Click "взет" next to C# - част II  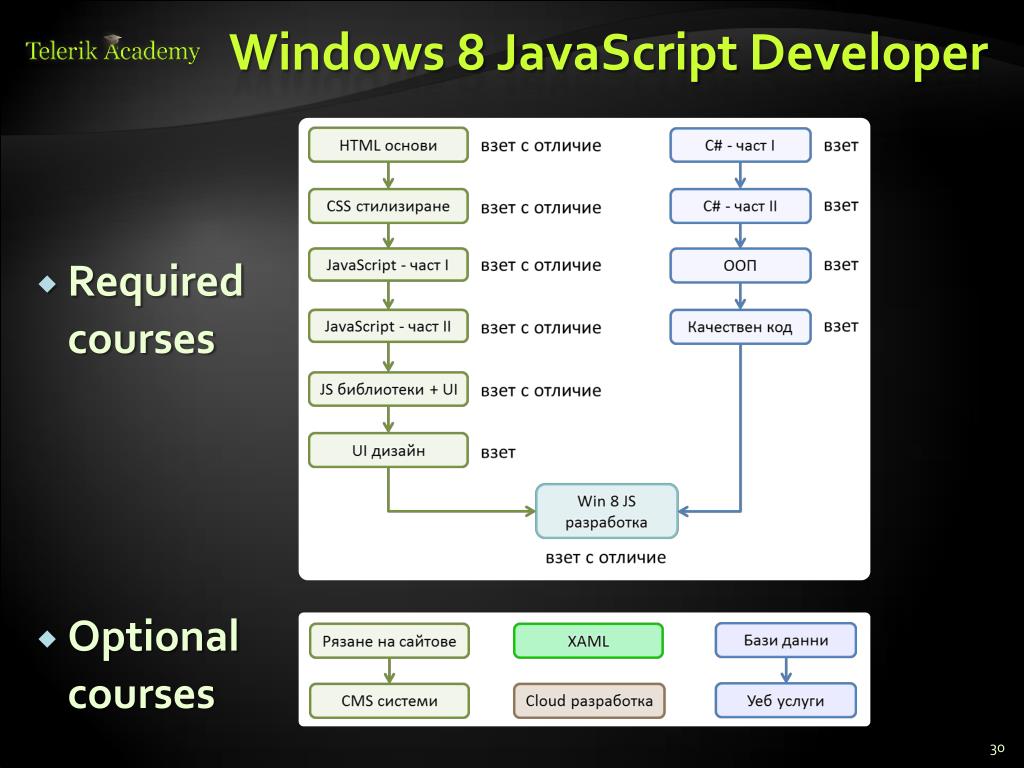point(840,206)
